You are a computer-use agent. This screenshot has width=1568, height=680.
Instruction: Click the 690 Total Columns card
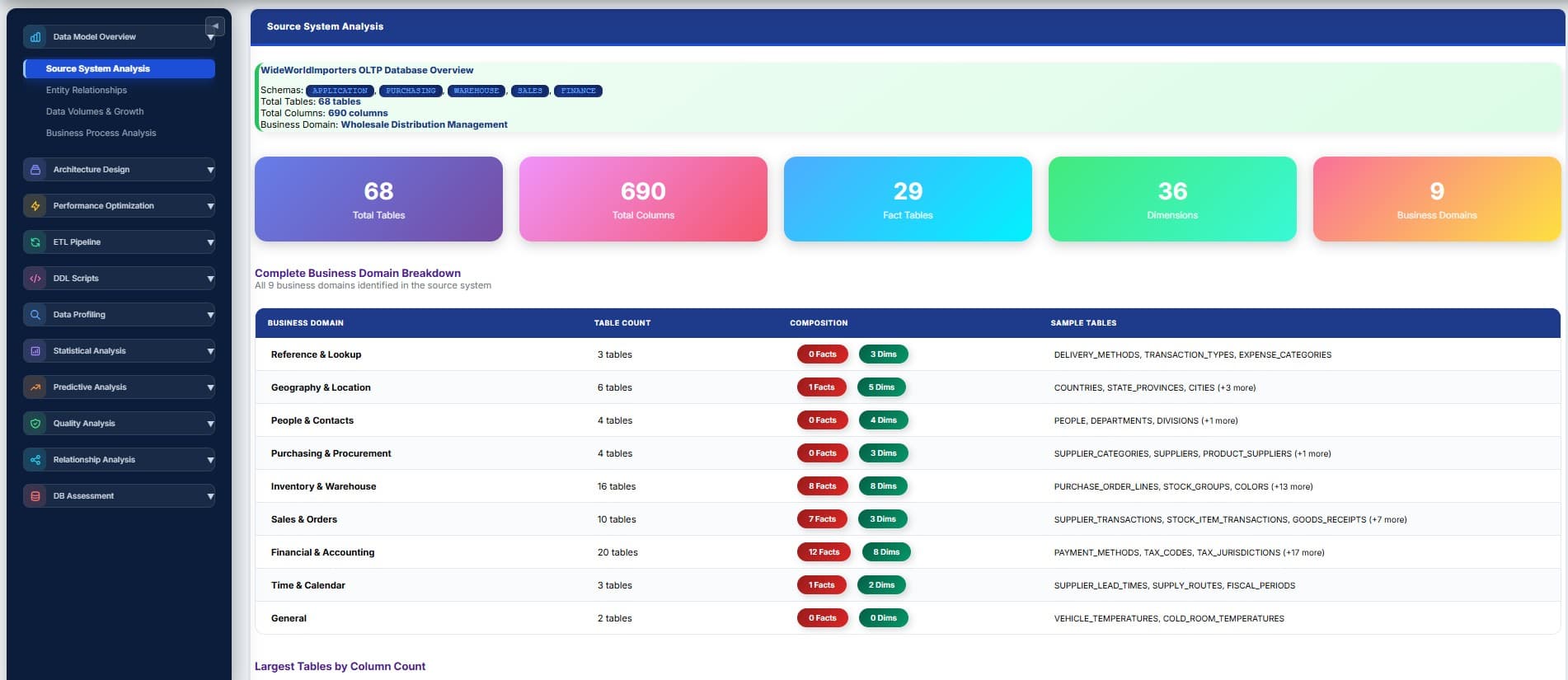point(643,199)
